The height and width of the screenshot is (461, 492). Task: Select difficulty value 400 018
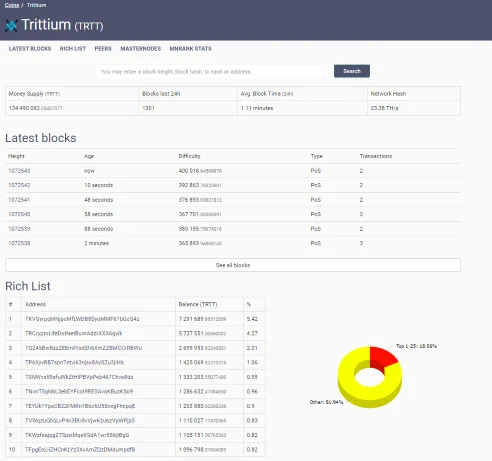200,171
